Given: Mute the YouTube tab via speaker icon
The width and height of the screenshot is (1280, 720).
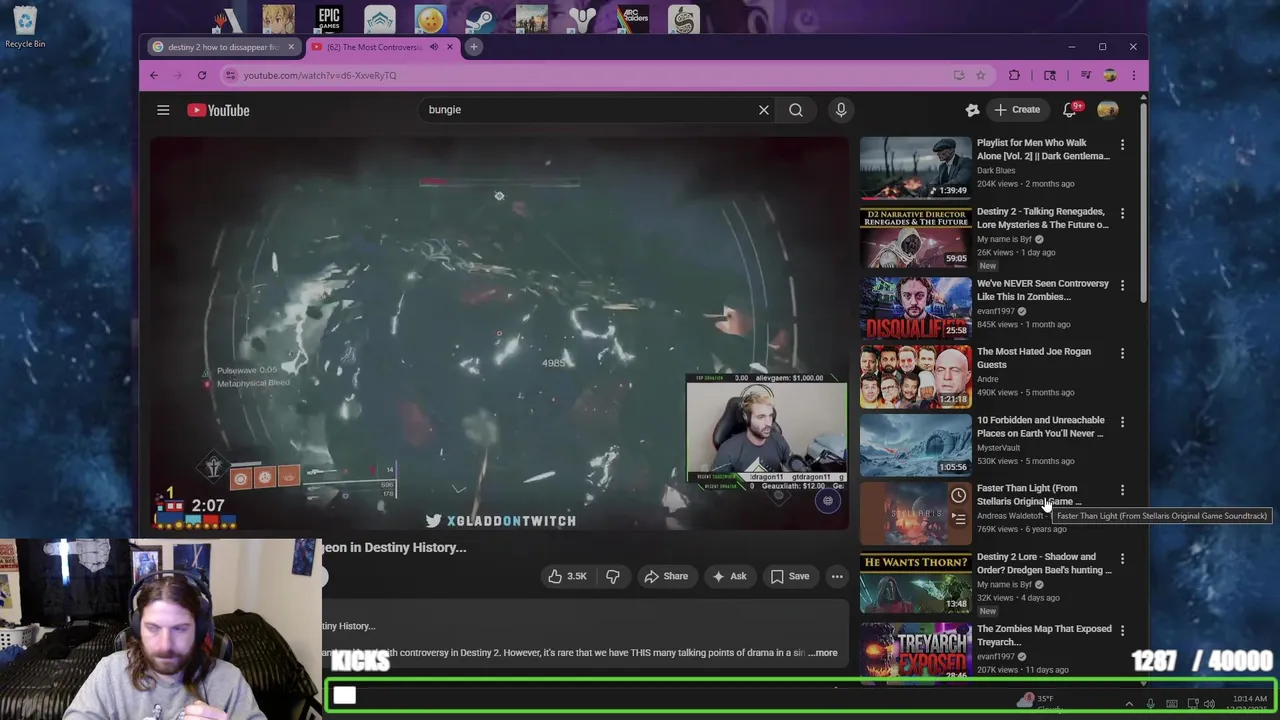Looking at the screenshot, I should click(433, 47).
